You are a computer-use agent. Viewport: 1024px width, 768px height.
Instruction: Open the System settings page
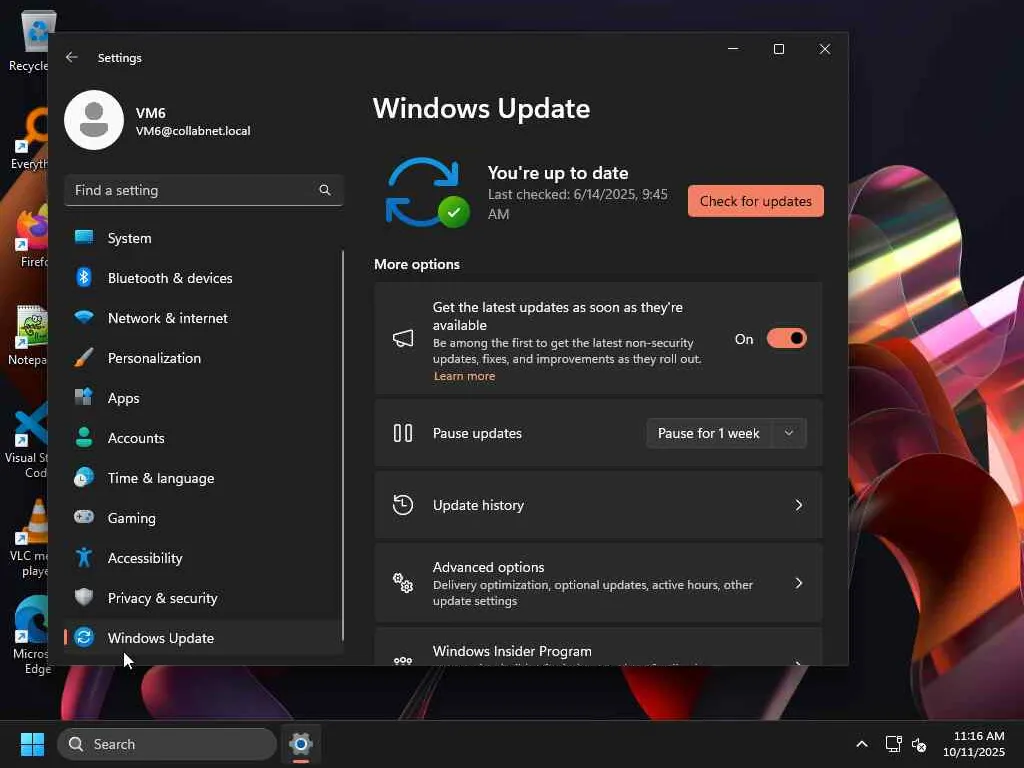coord(204,238)
